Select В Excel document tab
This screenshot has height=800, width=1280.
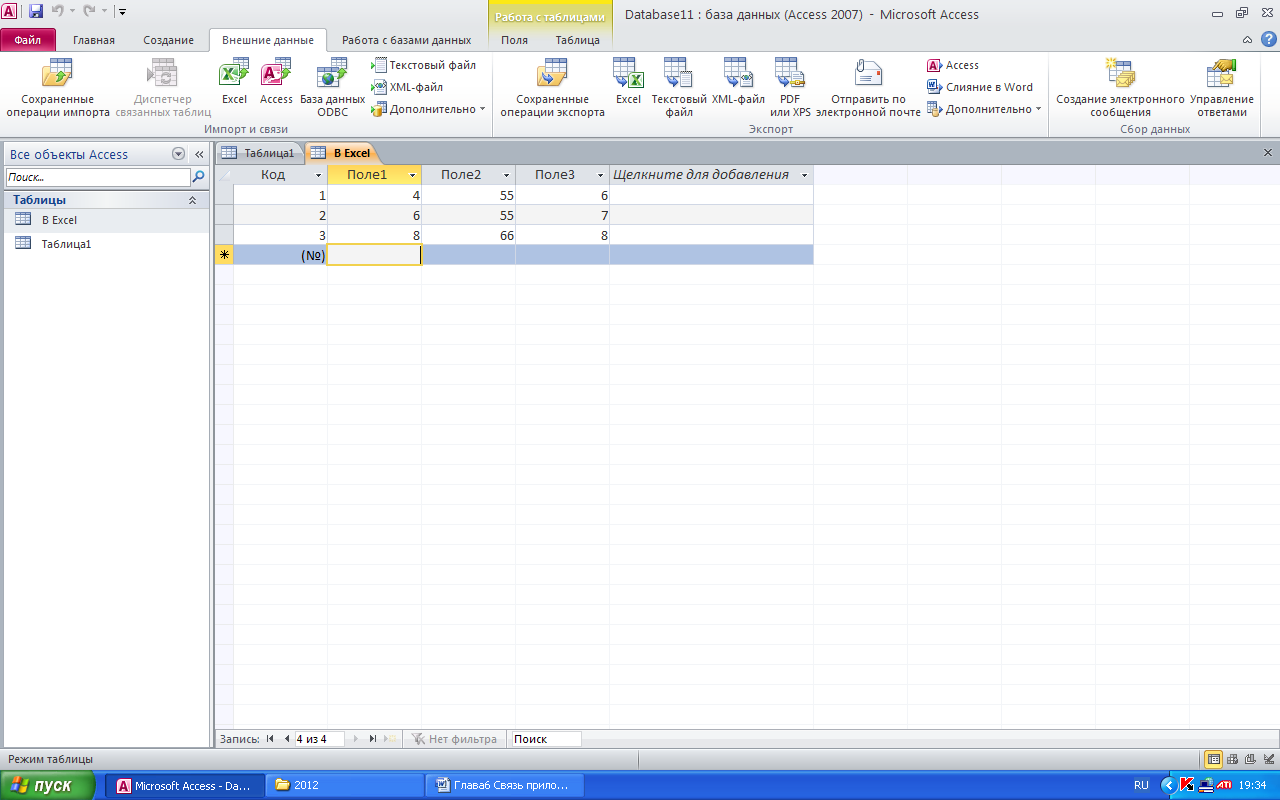341,153
